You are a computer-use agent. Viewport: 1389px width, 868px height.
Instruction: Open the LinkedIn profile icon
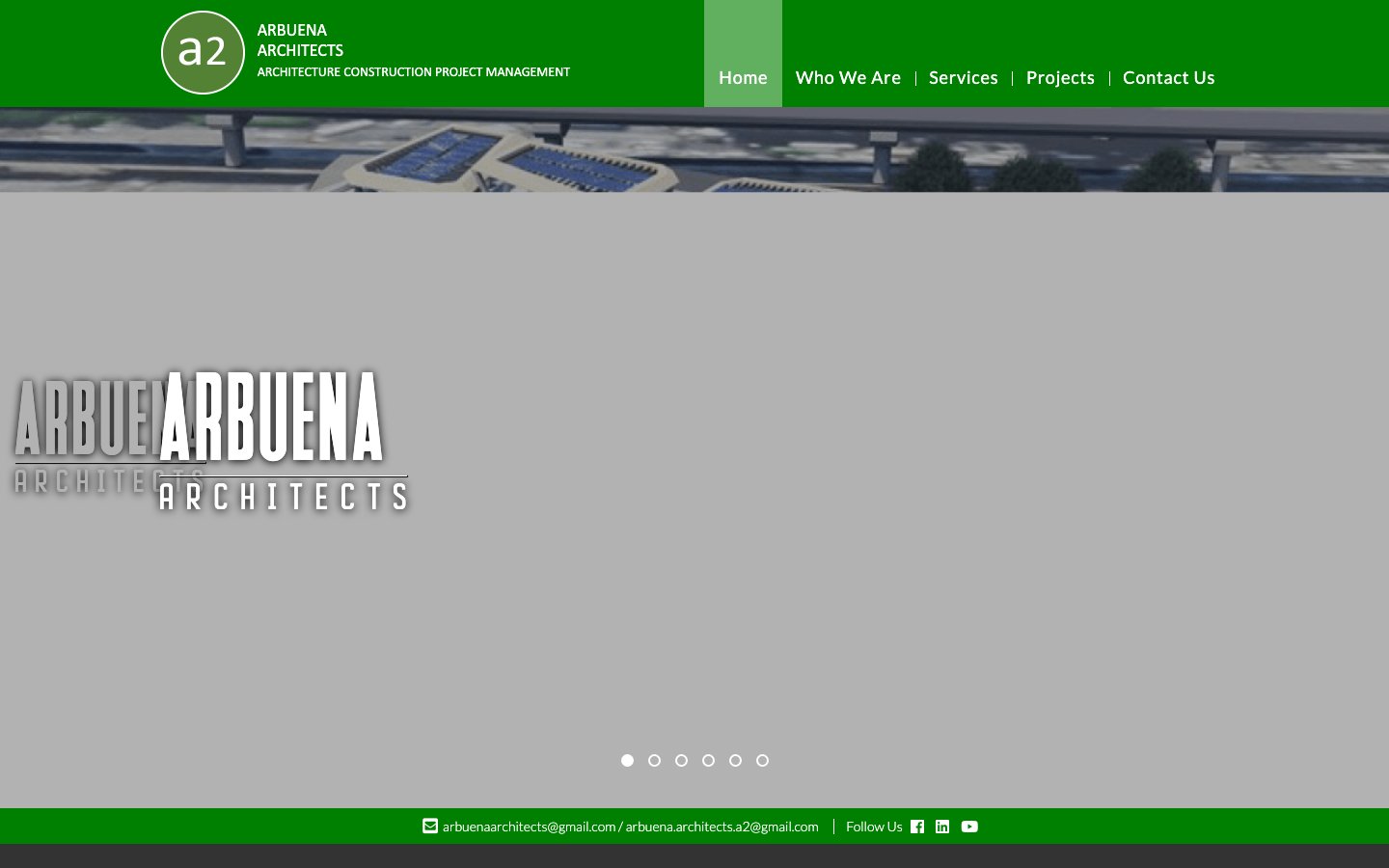click(942, 827)
